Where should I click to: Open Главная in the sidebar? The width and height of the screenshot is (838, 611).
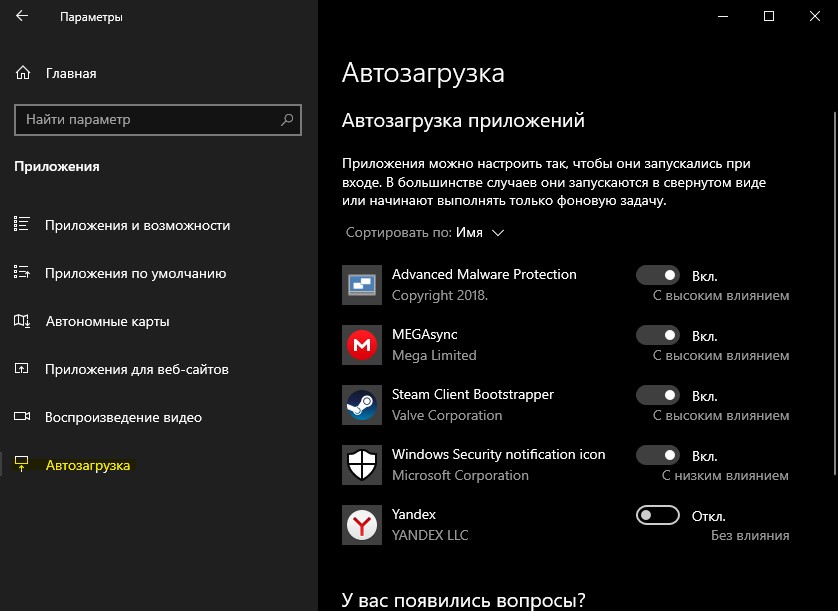coord(71,73)
